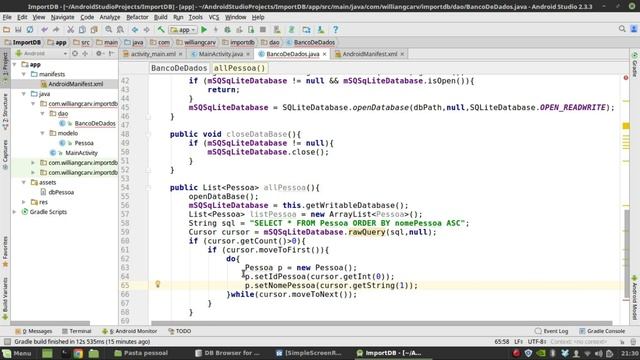Click the allPessoa() breadcrumb above code

(x=239, y=68)
